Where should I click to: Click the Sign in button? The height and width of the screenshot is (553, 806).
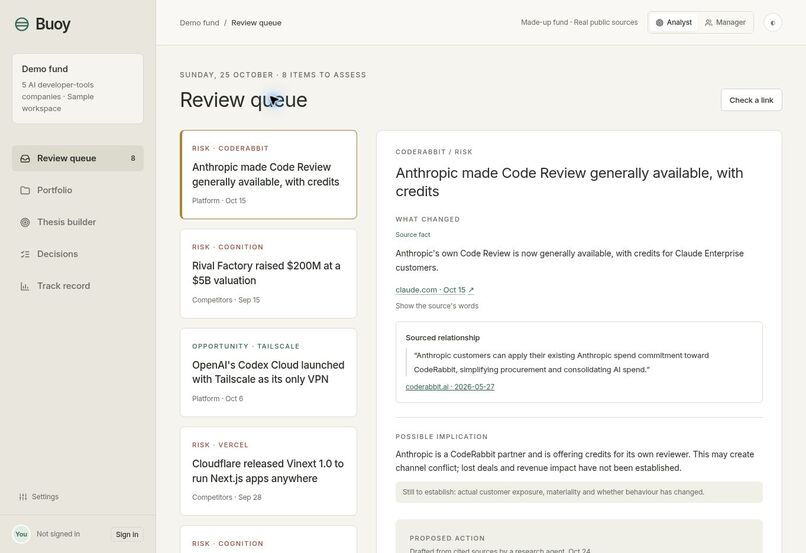point(127,534)
